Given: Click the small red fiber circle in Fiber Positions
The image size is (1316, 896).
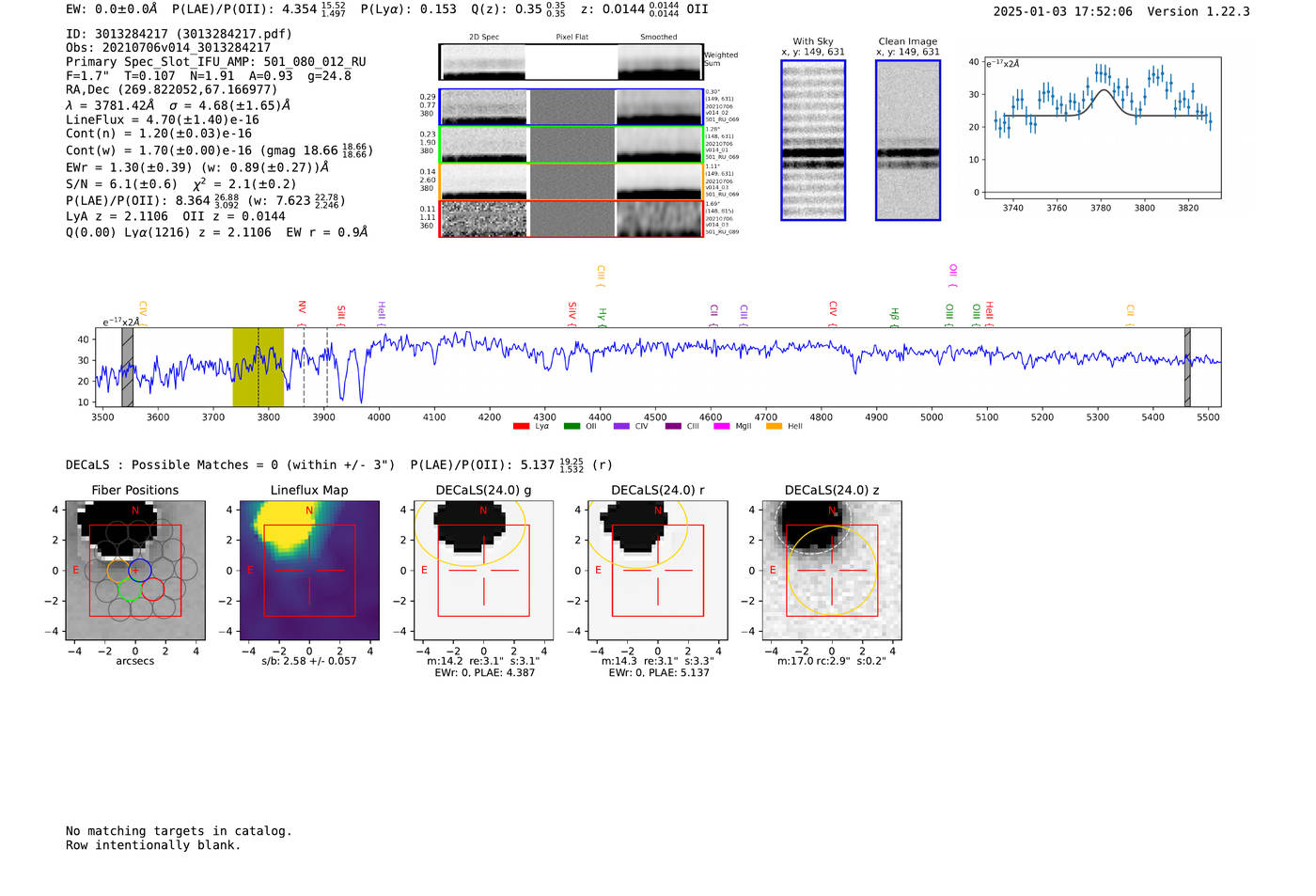Looking at the screenshot, I should [x=151, y=589].
